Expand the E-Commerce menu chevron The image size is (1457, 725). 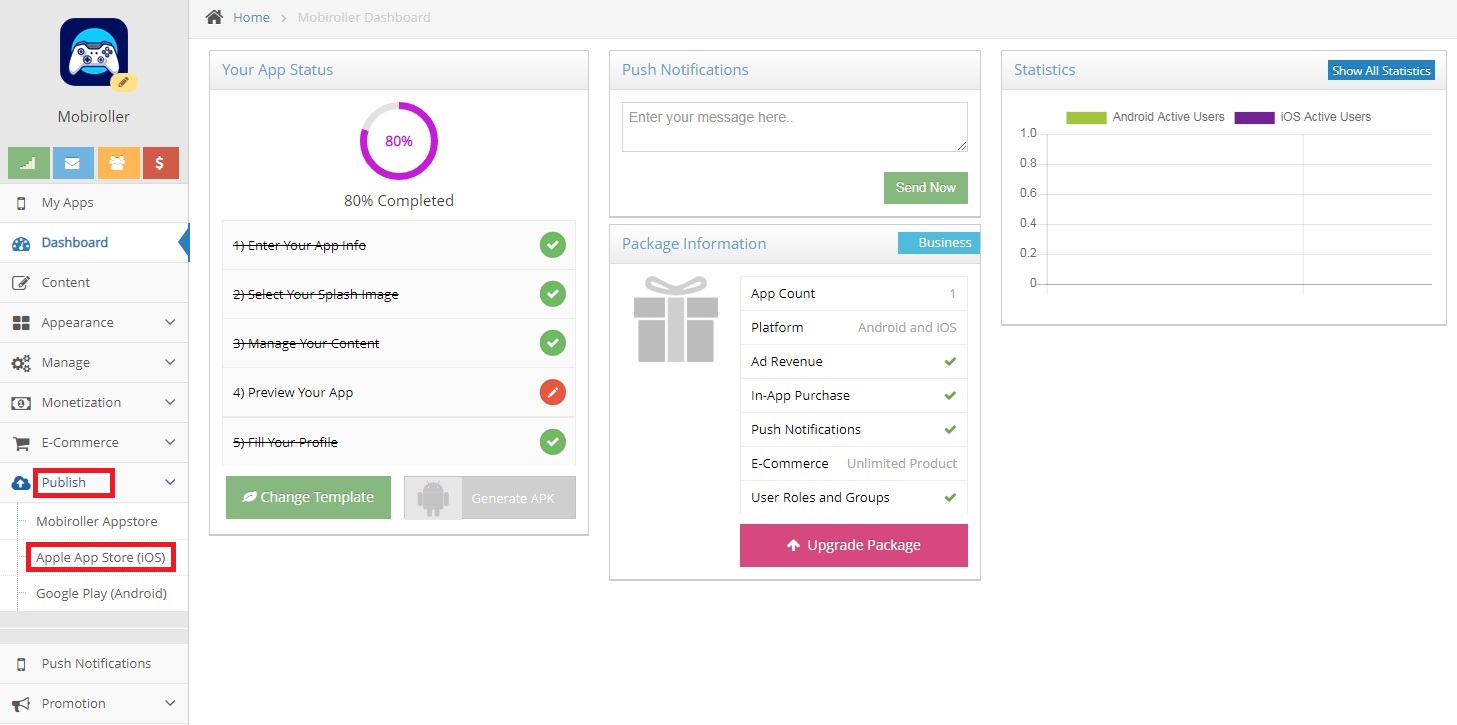point(170,442)
